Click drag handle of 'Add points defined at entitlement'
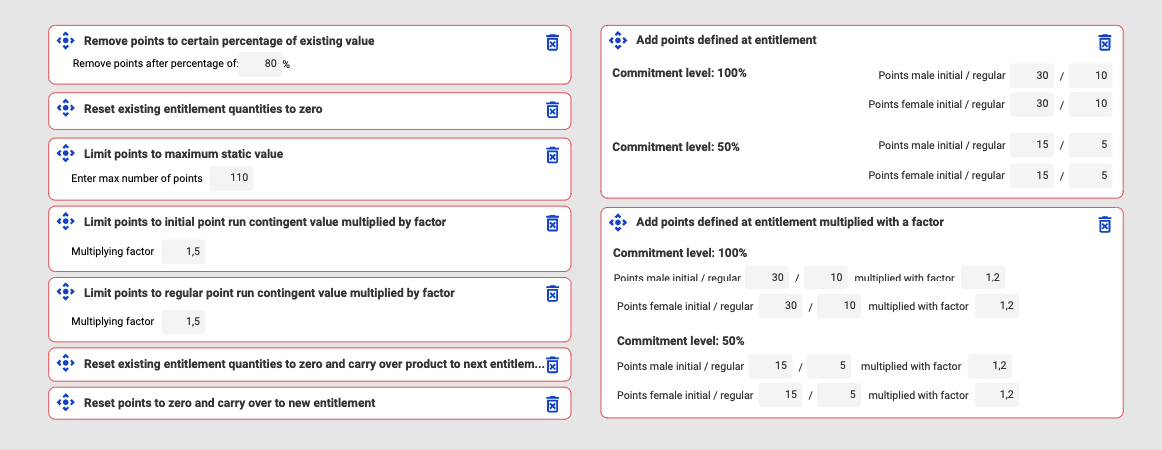The width and height of the screenshot is (1162, 450). pos(618,41)
